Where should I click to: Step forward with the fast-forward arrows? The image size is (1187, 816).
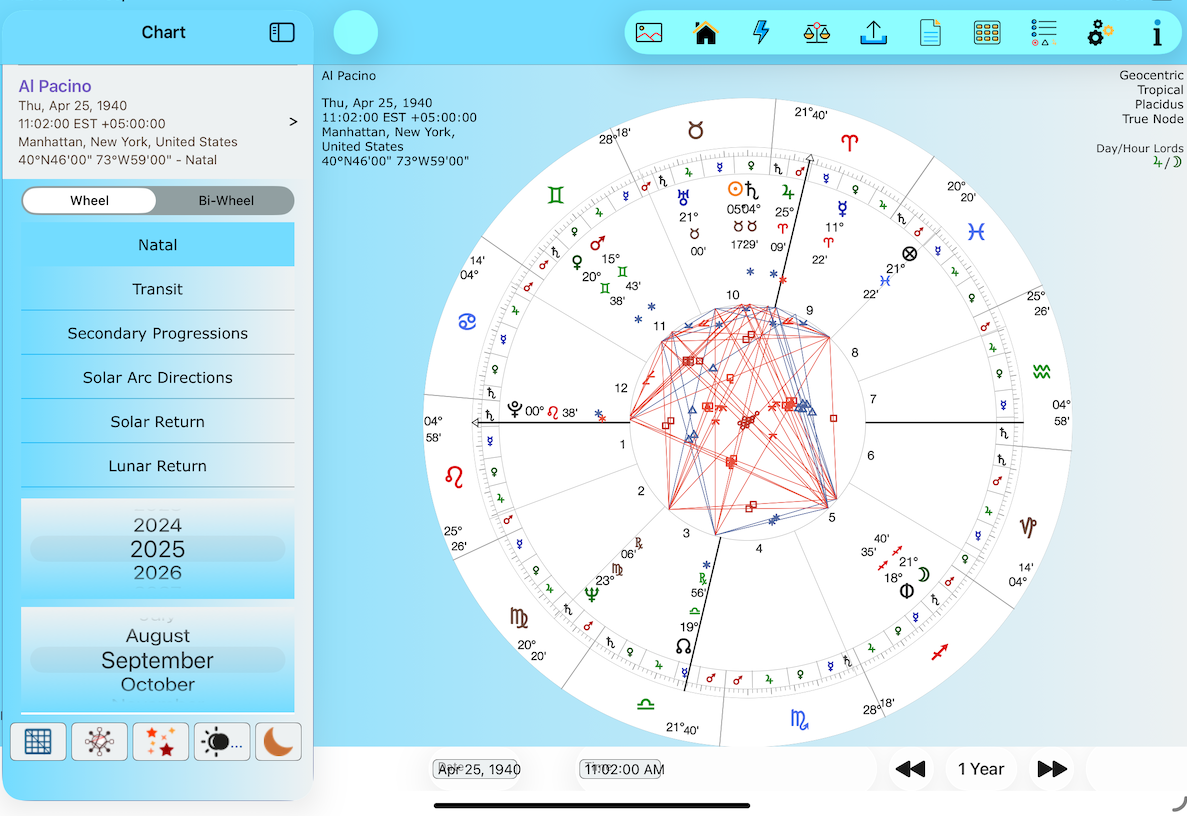tap(1052, 769)
